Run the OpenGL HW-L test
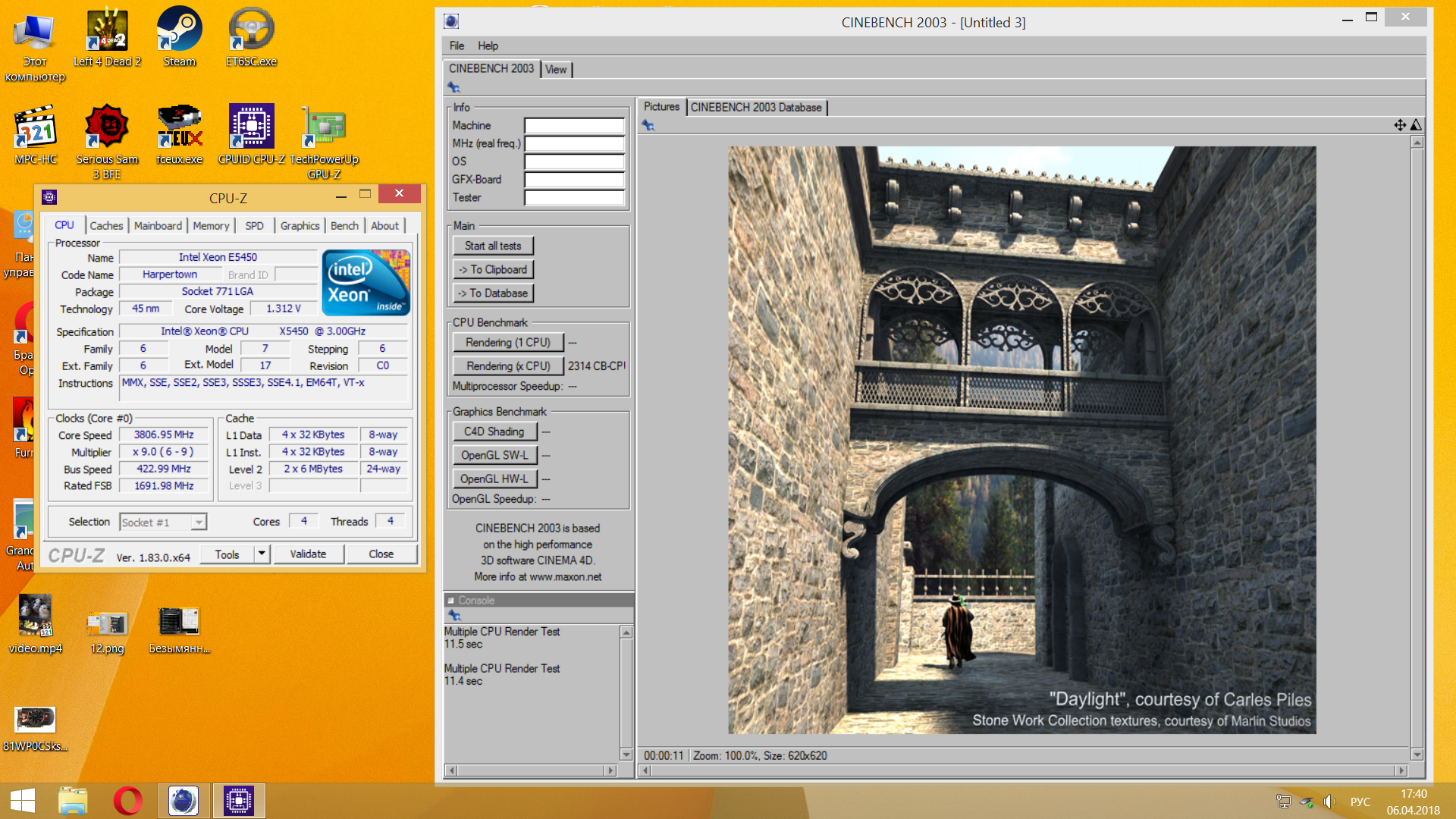 (x=494, y=479)
